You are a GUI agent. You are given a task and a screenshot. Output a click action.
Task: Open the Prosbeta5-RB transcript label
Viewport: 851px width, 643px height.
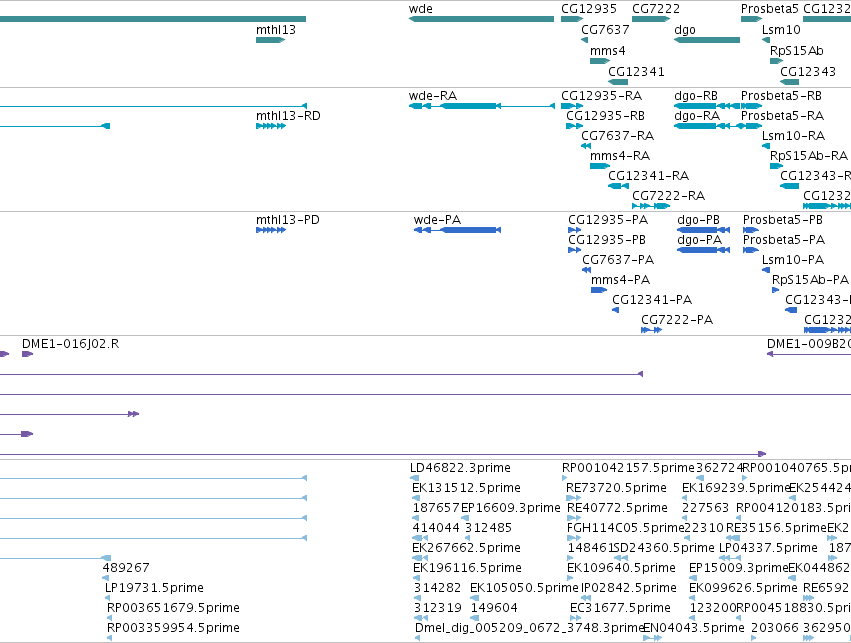782,96
